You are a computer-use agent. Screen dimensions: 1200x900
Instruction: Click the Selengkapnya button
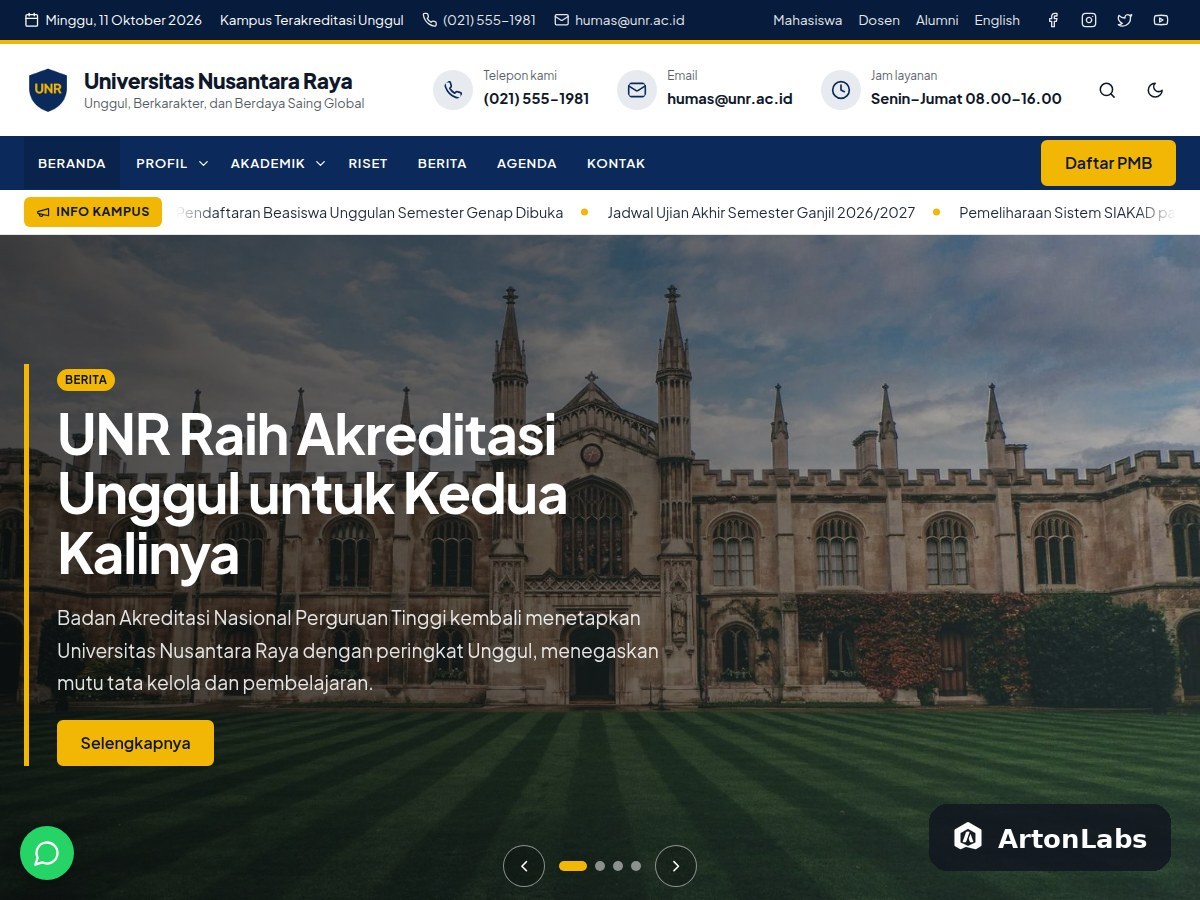(135, 743)
